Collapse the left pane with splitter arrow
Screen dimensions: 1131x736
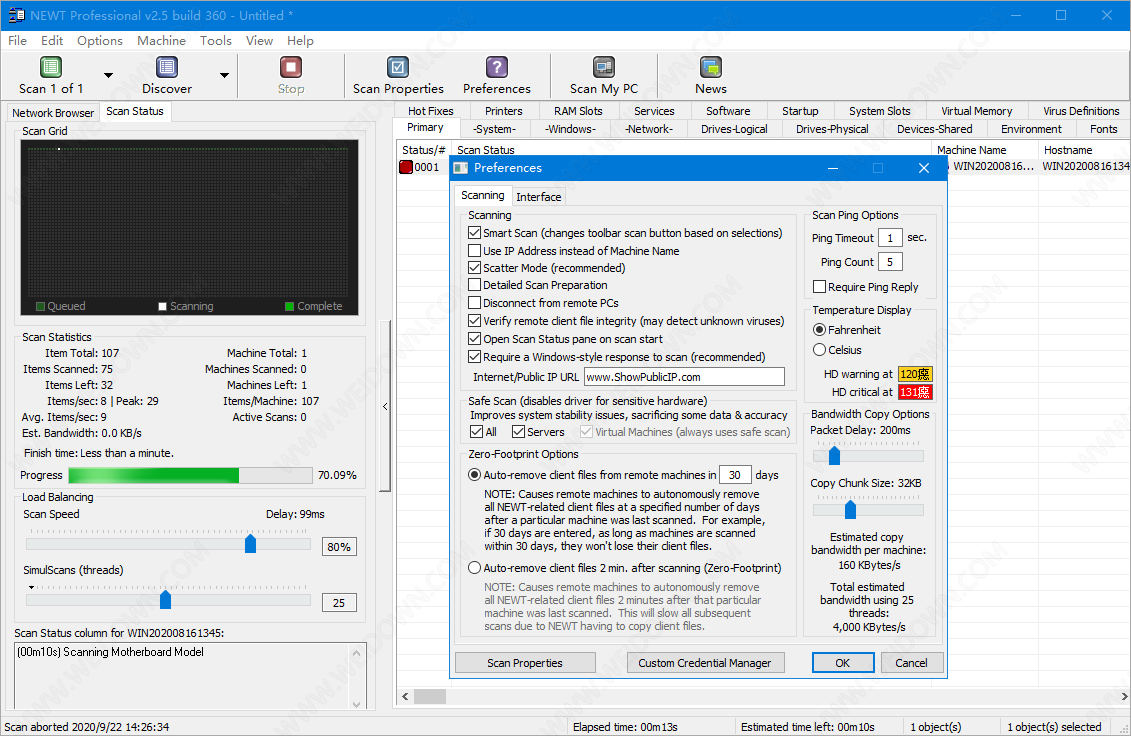pos(385,407)
